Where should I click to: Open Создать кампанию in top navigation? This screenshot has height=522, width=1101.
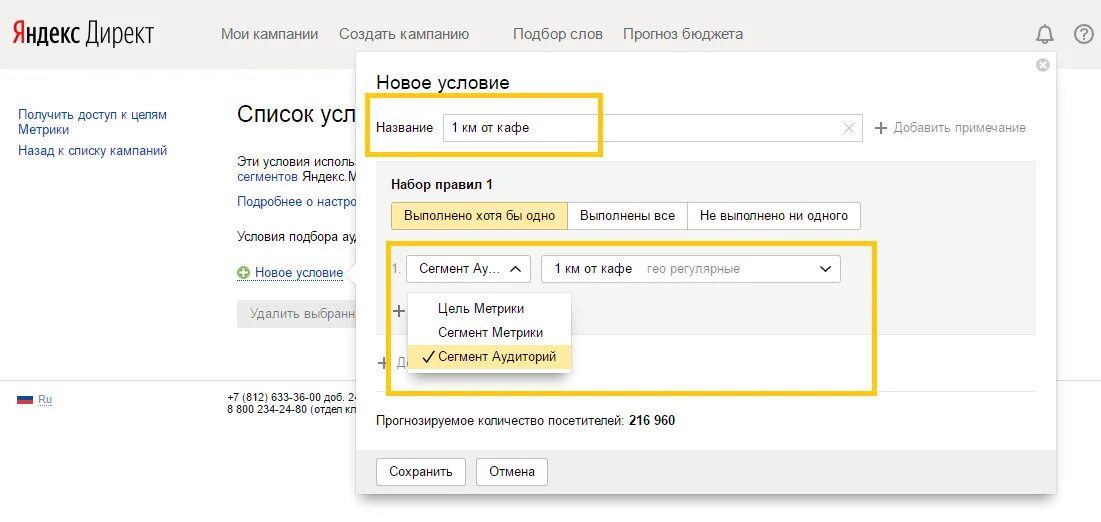[x=404, y=34]
